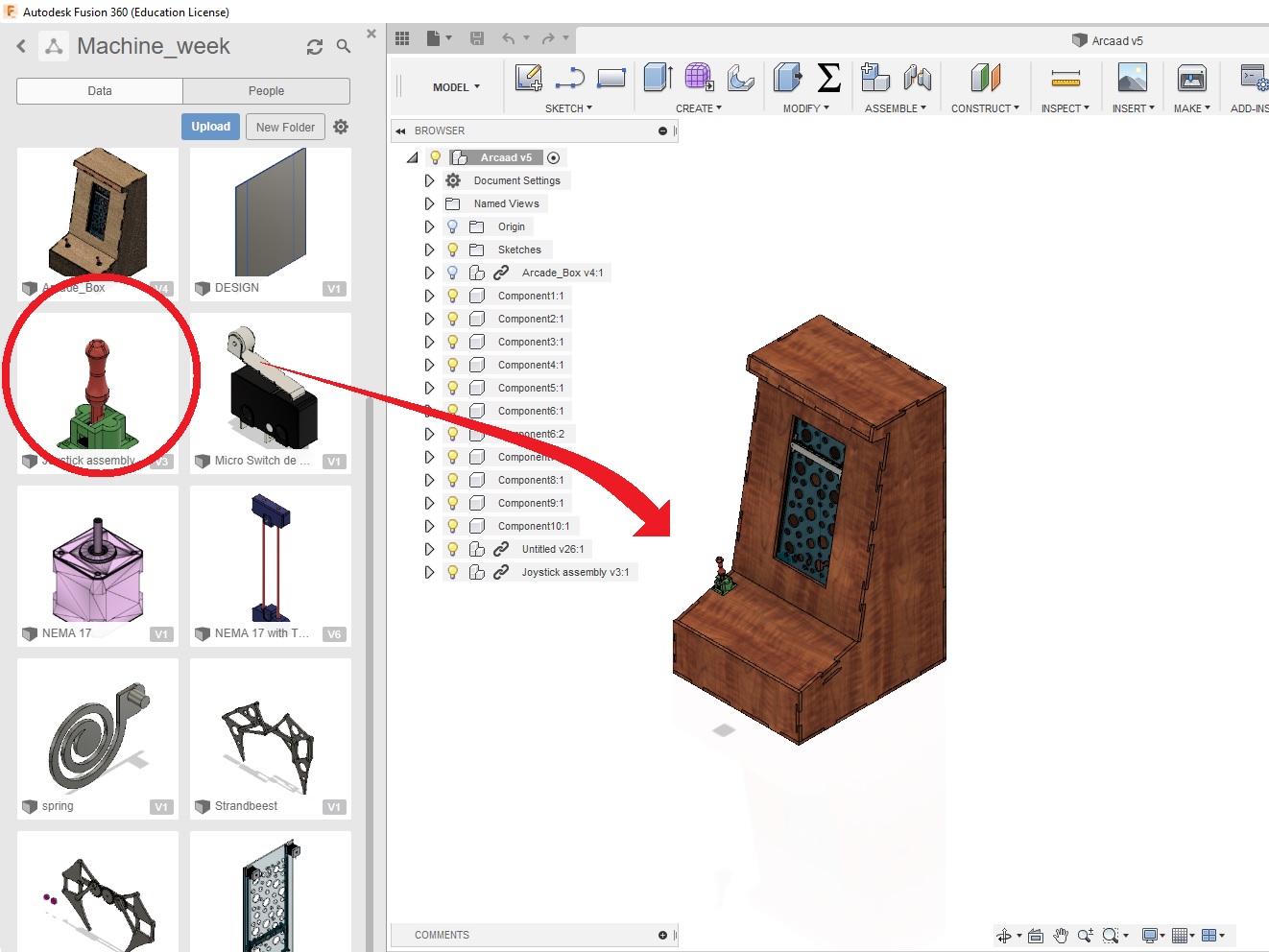Expand the Named Views node
The height and width of the screenshot is (952, 1269).
(429, 203)
